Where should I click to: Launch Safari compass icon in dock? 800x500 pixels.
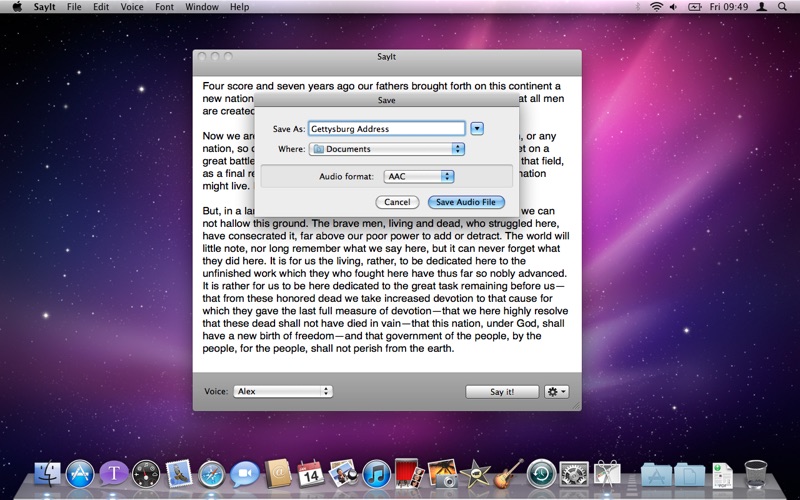(212, 474)
